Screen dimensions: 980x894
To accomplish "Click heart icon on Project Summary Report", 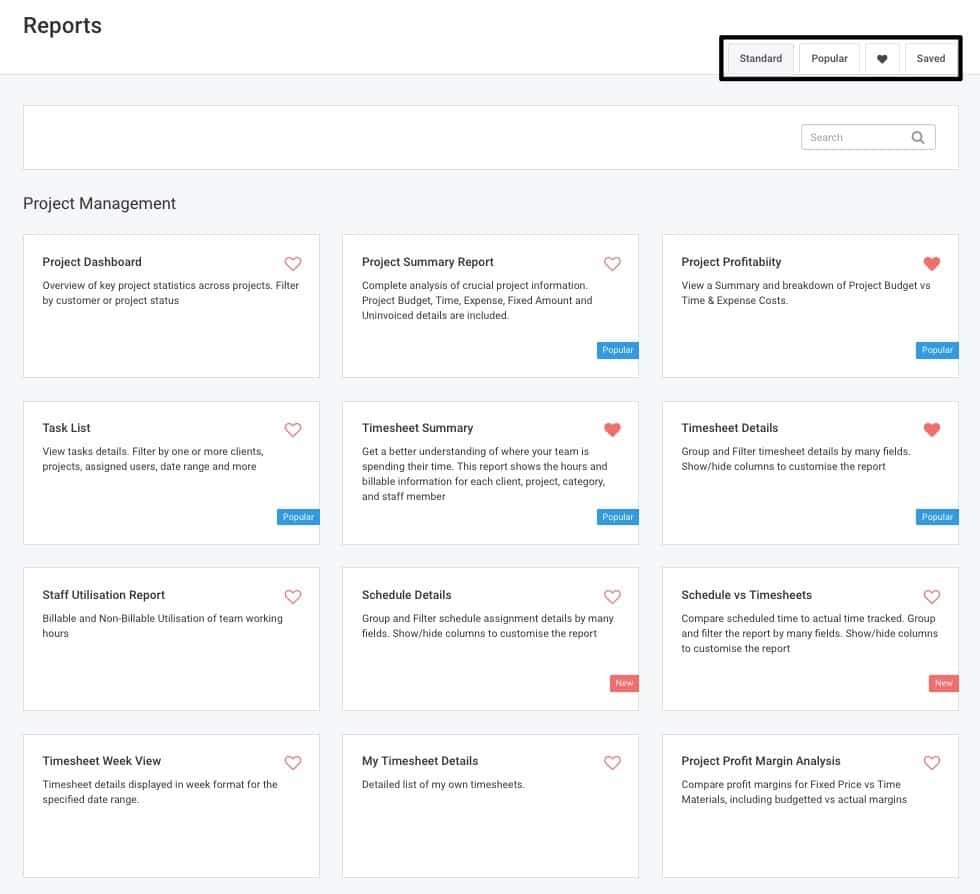I will coord(612,264).
